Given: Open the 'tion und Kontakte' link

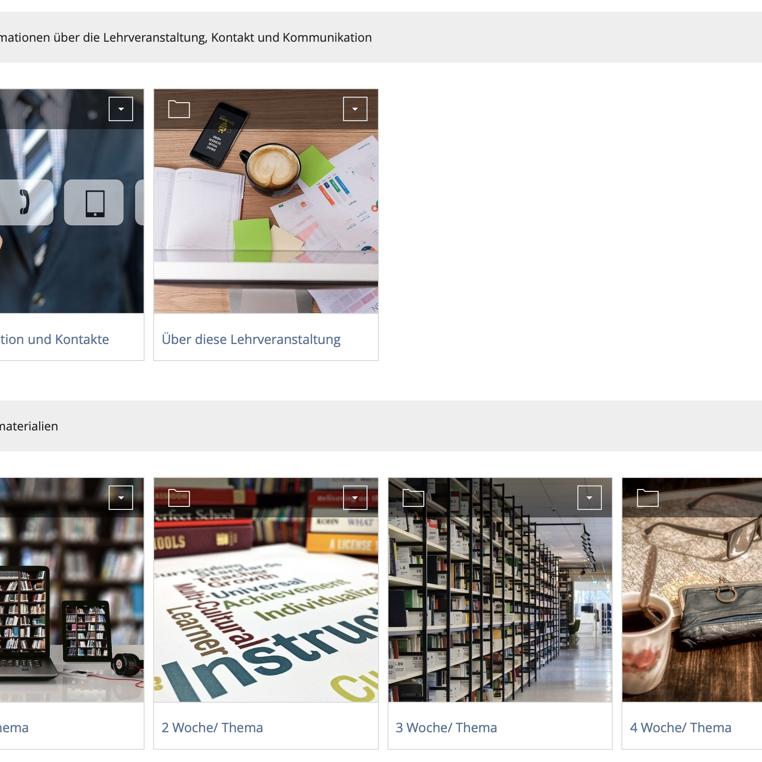Looking at the screenshot, I should click(54, 339).
